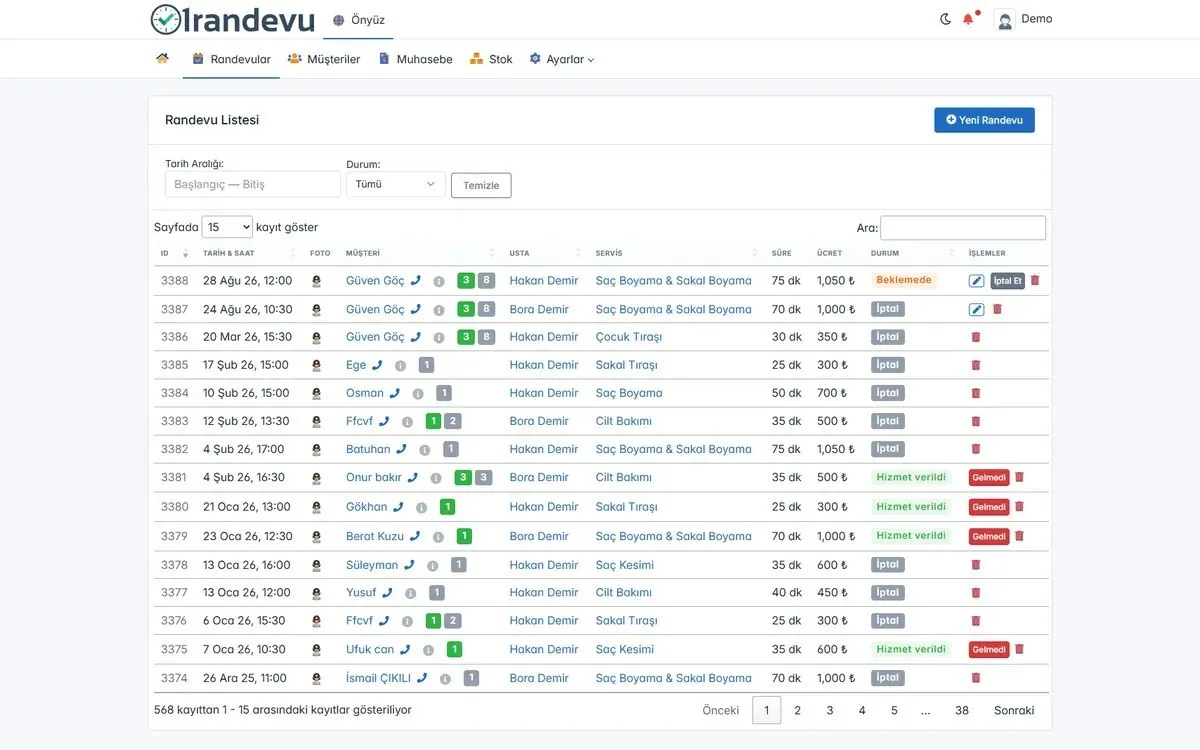Delete appointment 3381 using trash icon
Screen dimensions: 1200x750
[1019, 477]
